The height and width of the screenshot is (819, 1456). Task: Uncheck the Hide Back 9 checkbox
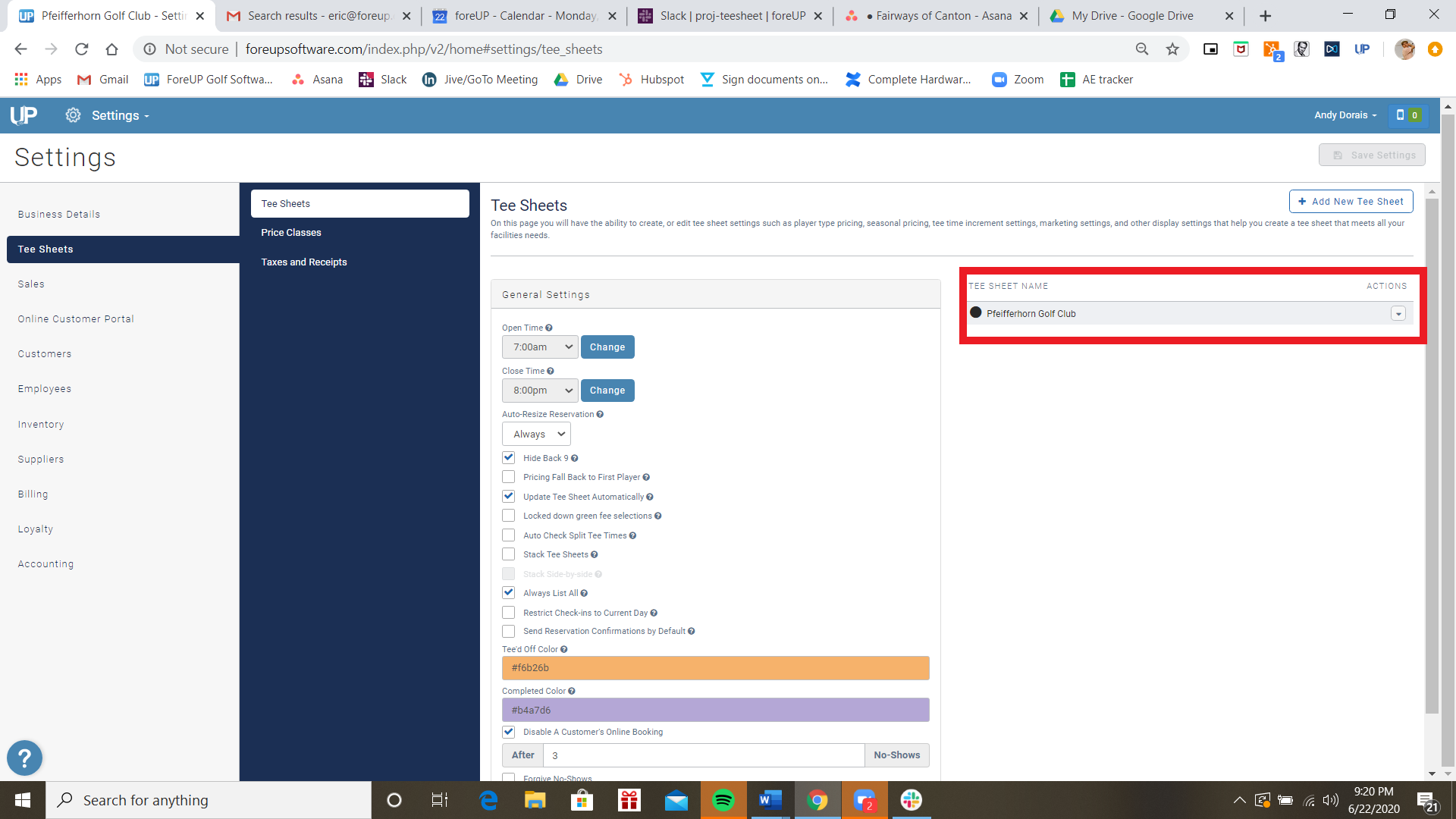[x=509, y=458]
